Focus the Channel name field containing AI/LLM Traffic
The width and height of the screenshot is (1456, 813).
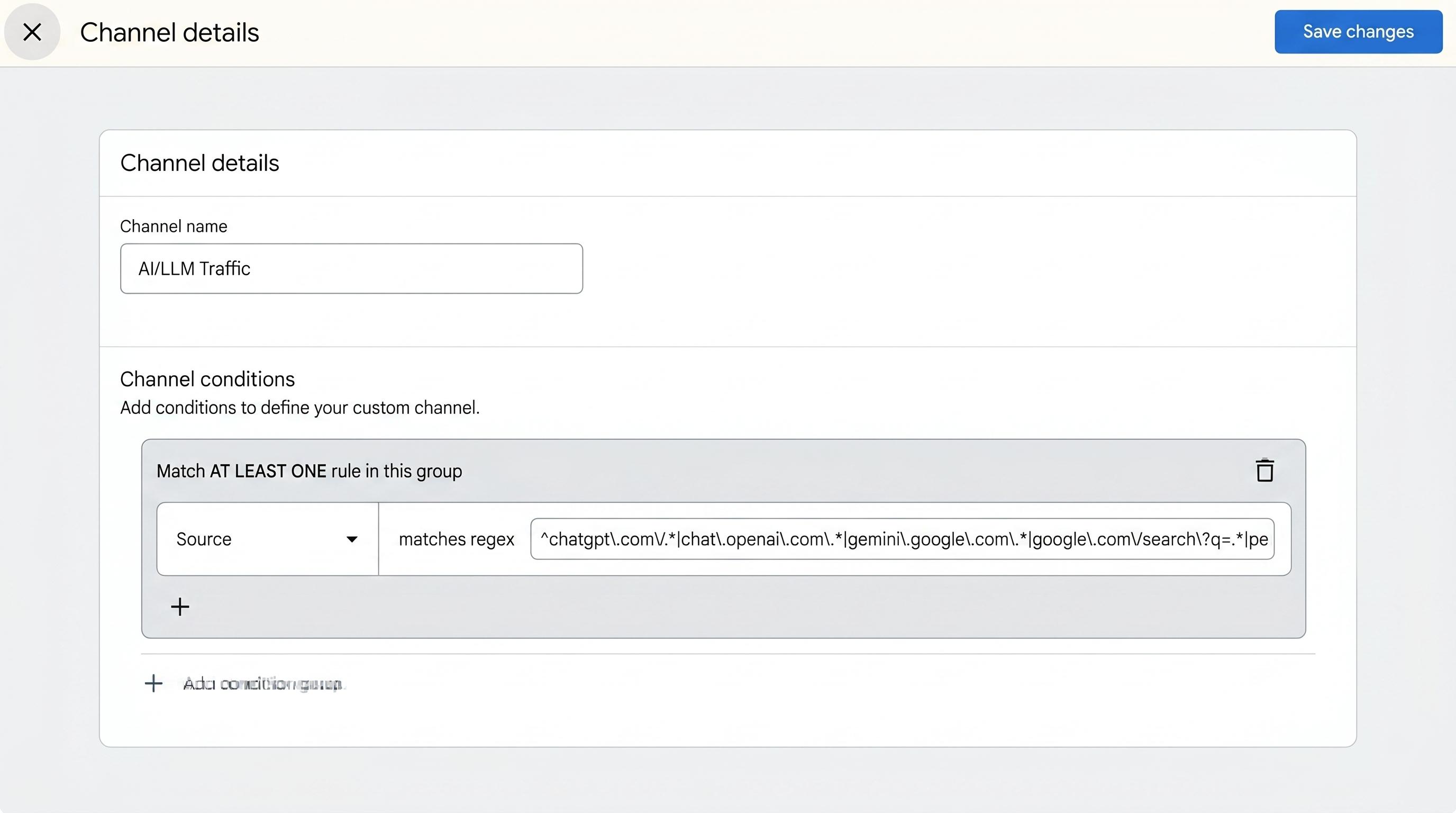click(x=351, y=268)
